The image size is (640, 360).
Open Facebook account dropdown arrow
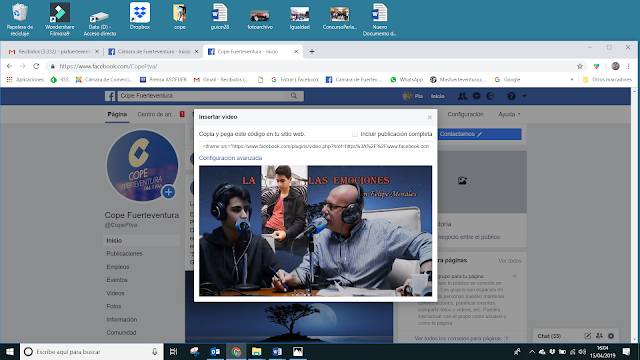(524, 96)
